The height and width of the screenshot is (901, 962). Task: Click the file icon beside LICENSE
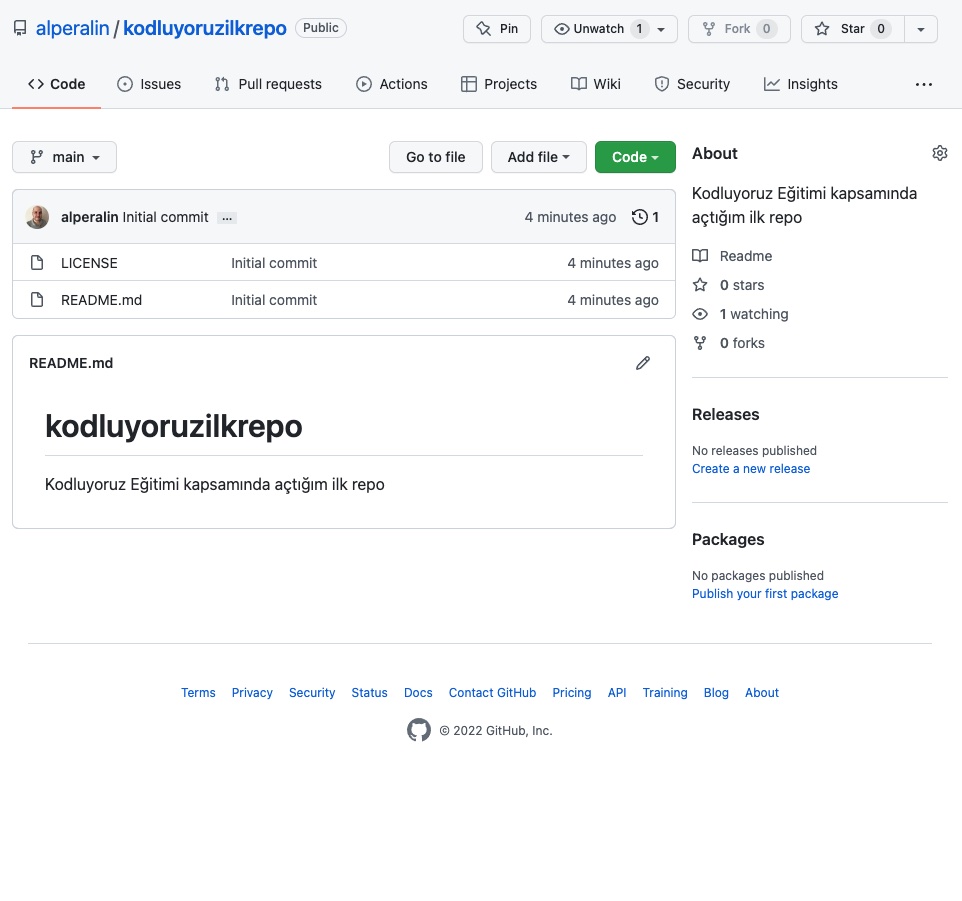pyautogui.click(x=37, y=263)
